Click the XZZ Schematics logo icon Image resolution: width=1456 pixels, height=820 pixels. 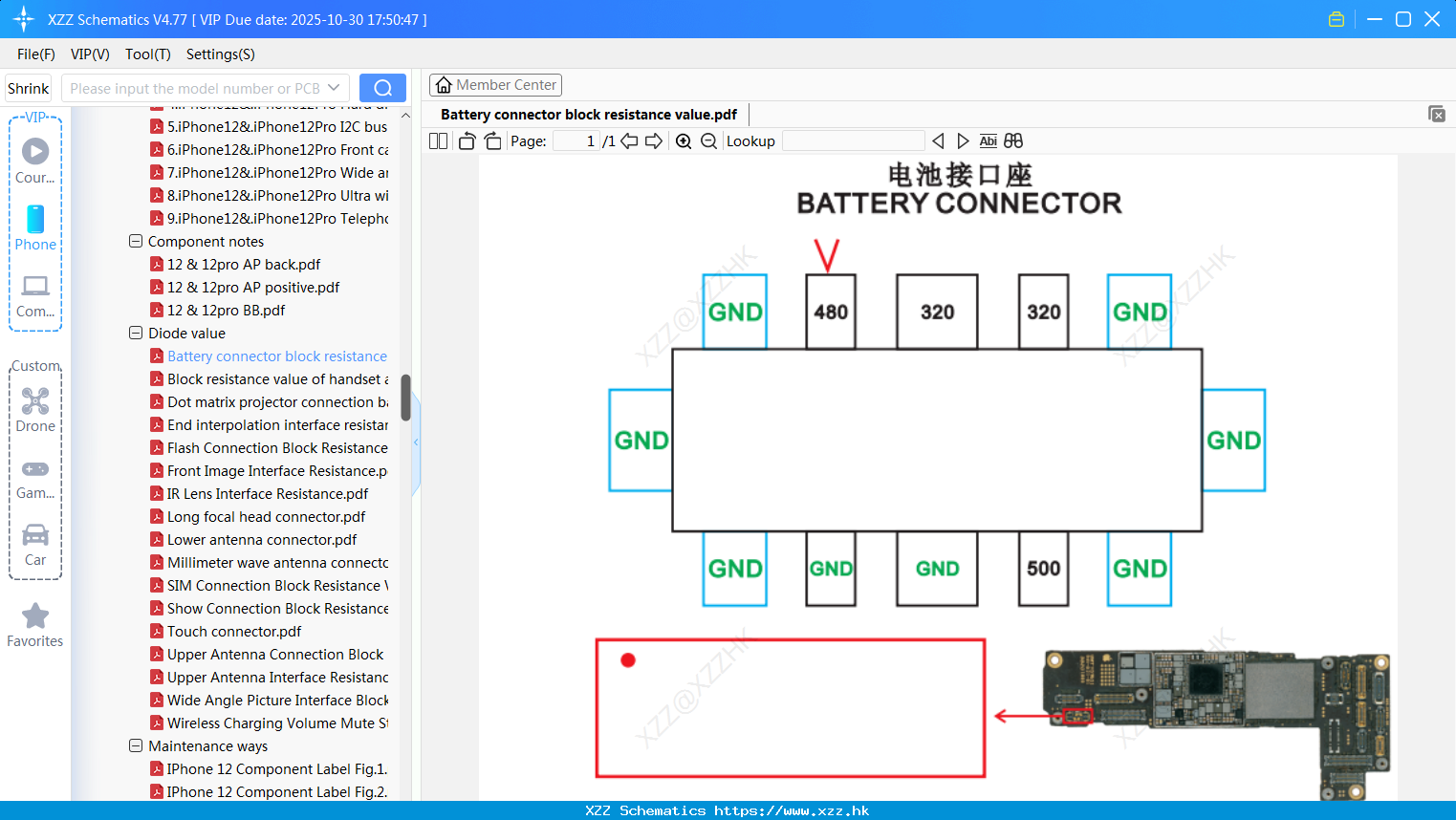[23, 19]
